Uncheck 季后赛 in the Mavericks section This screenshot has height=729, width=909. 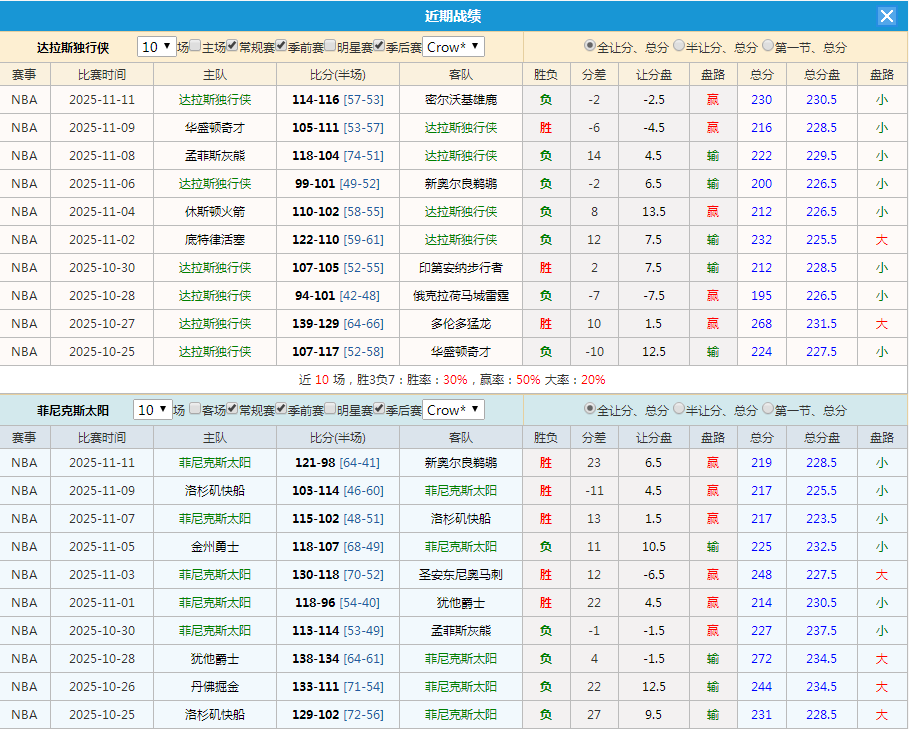click(378, 45)
